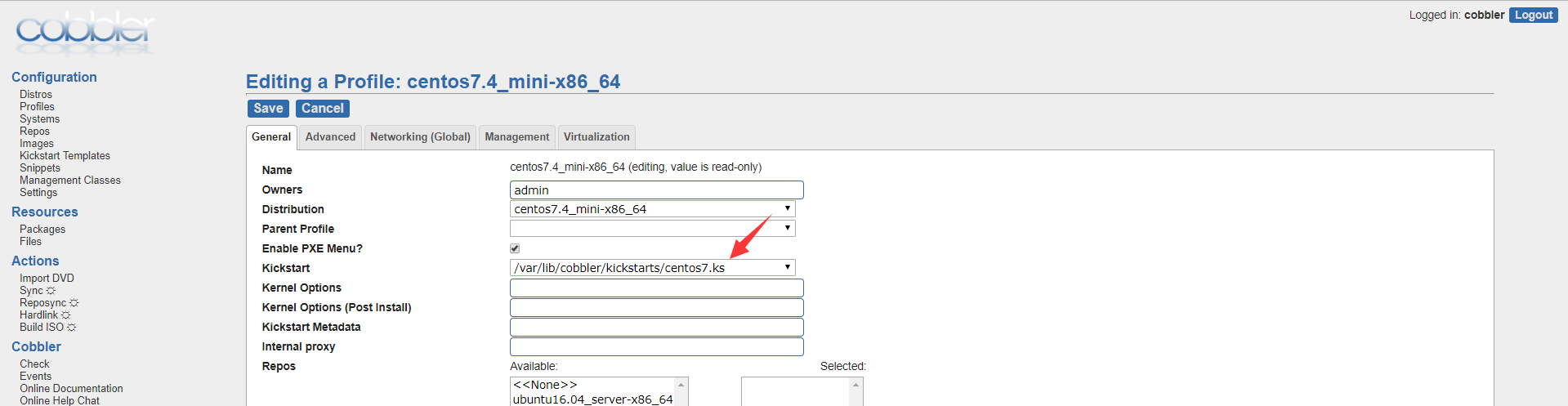Open Repos in the Configuration menu

(34, 132)
